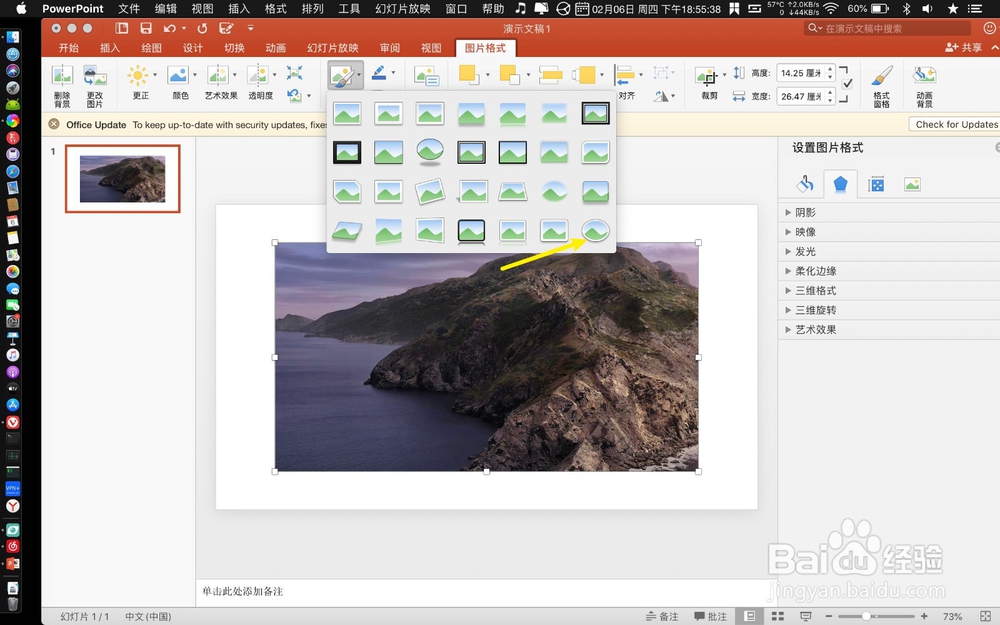The image size is (1000, 625).
Task: Switch to the Fill & Line tab icon
Action: coord(805,184)
